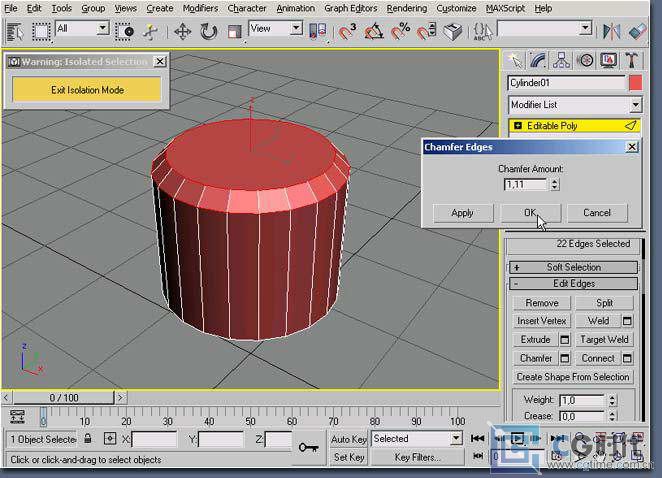Click the Mirror tool icon
The height and width of the screenshot is (478, 662).
(x=611, y=32)
